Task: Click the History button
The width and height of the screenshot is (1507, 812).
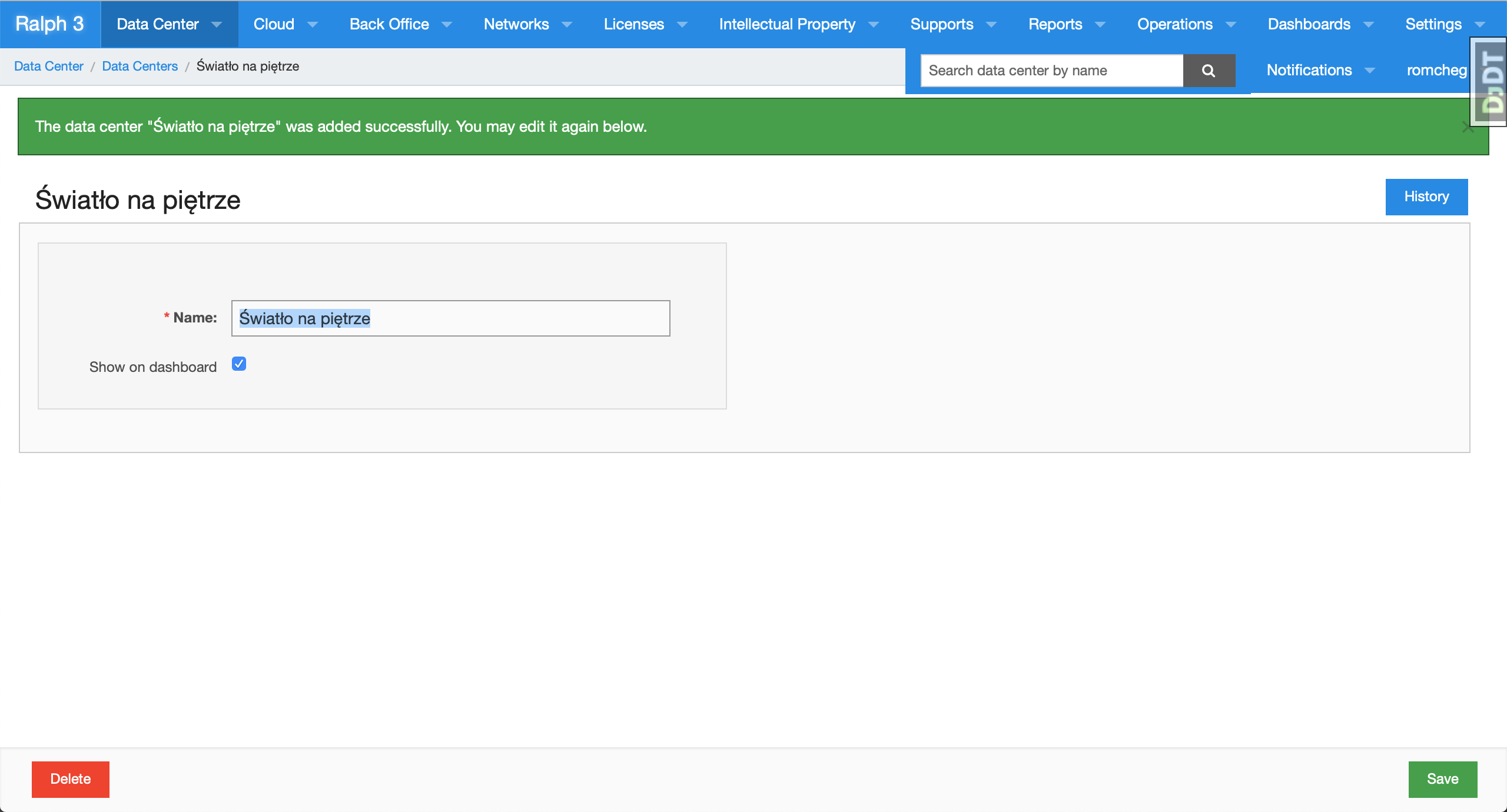Action: pos(1426,197)
